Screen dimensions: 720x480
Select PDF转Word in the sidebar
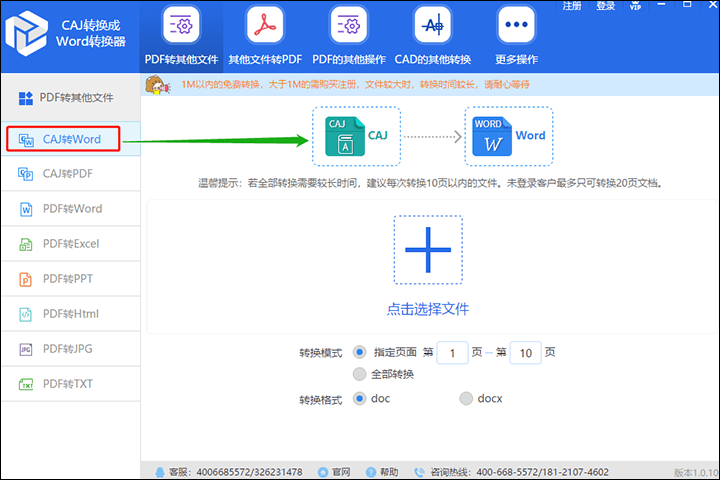[71, 209]
